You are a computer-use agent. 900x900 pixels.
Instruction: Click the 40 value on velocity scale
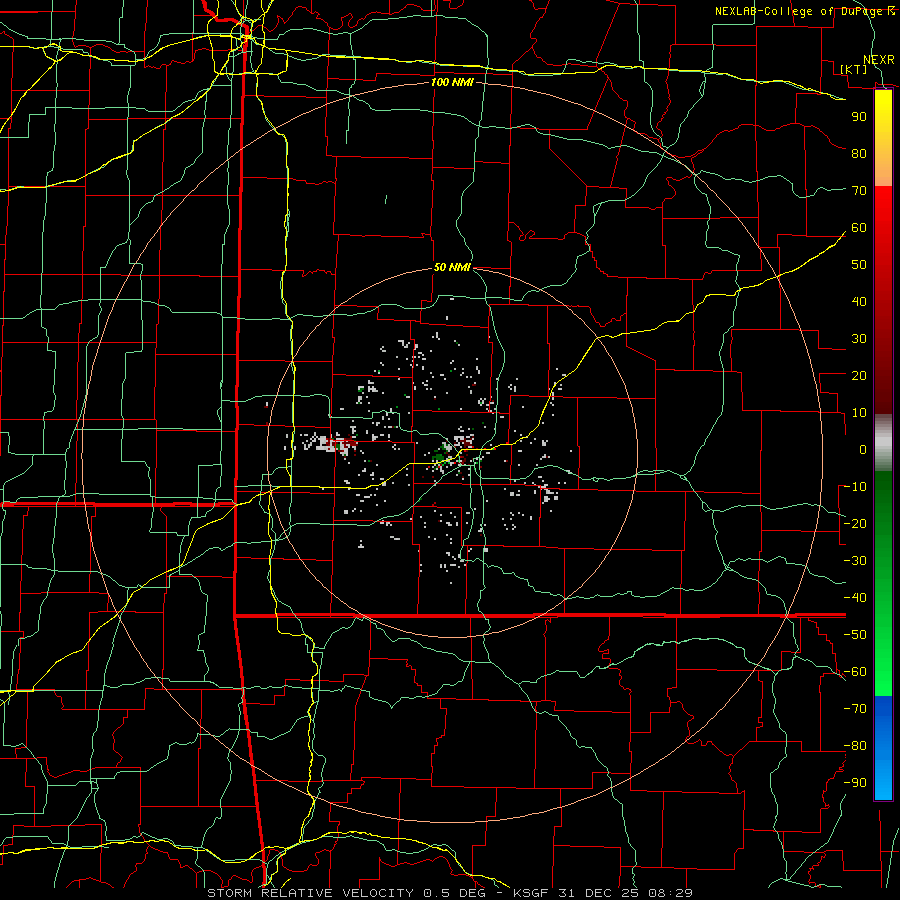[x=859, y=301]
